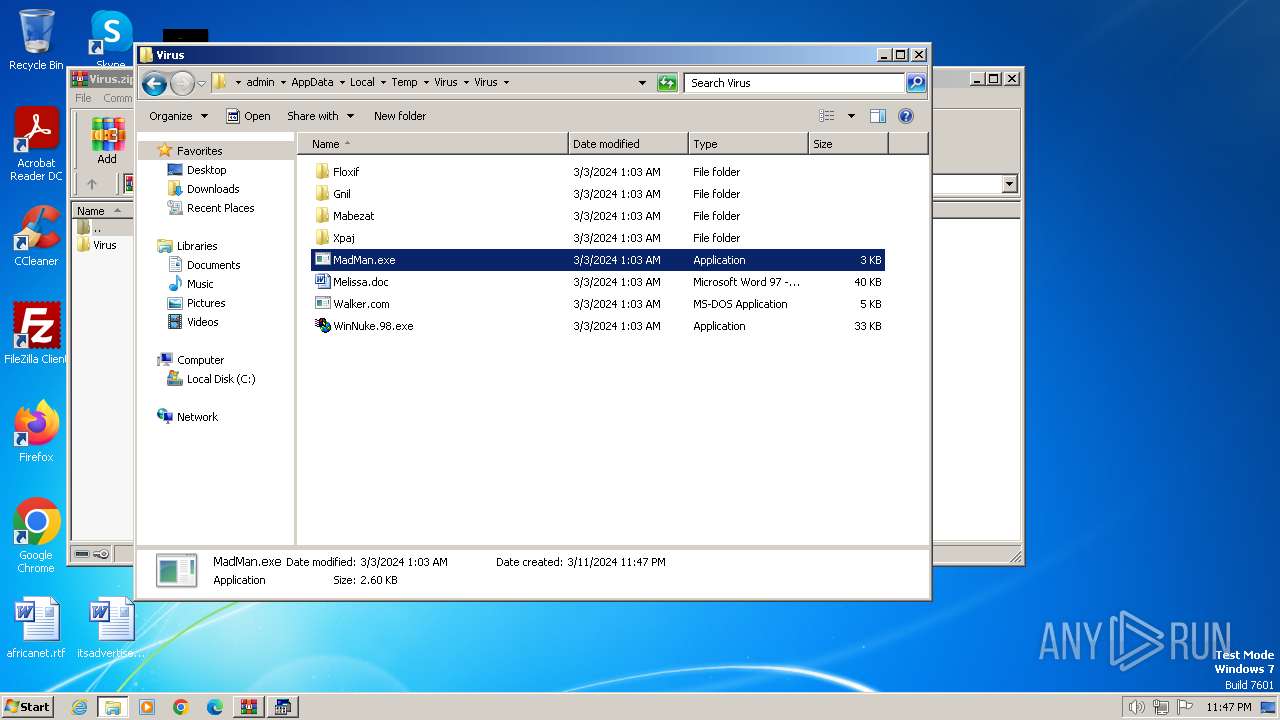Open Acrobat Reader DC desktop shortcut

pos(36,144)
